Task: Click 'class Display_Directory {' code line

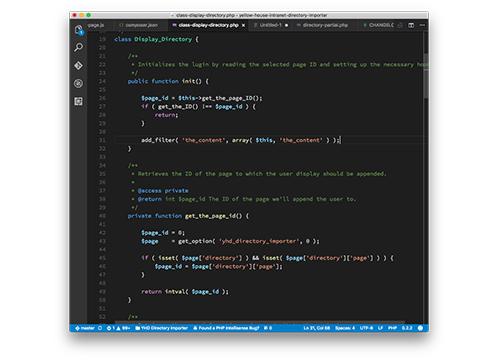Action: pyautogui.click(x=156, y=39)
